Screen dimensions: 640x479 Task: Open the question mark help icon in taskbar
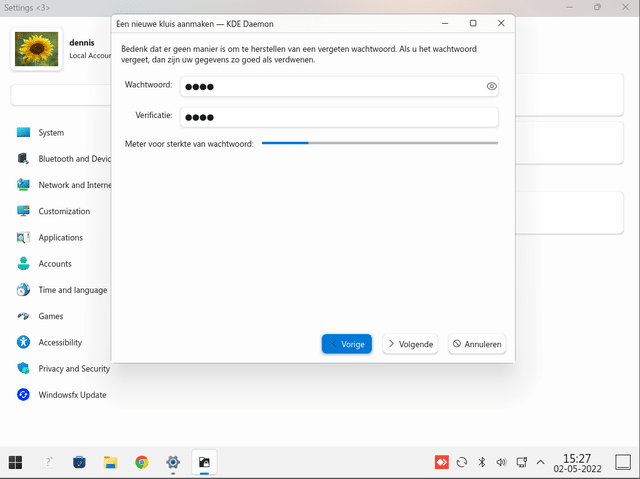pyautogui.click(x=48, y=462)
